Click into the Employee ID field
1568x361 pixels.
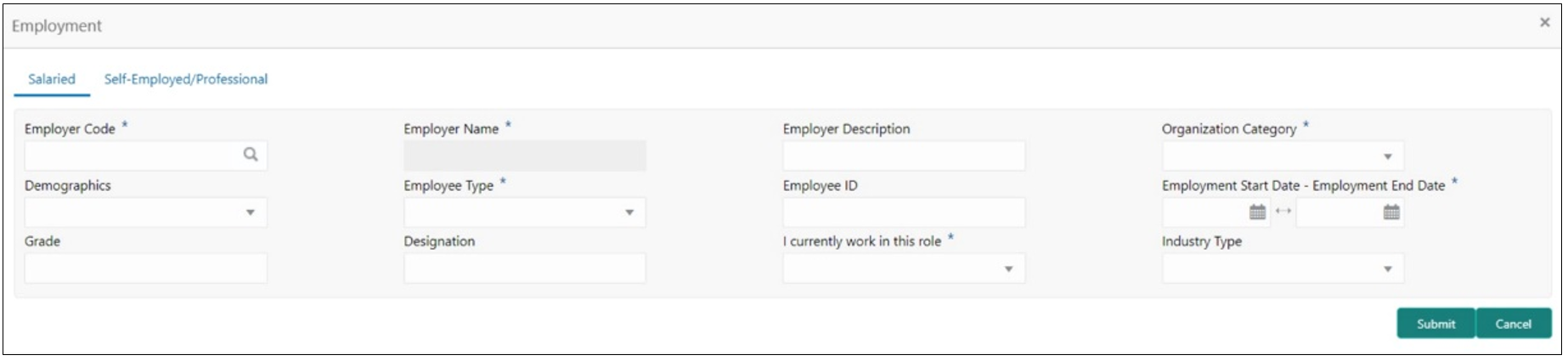[903, 212]
